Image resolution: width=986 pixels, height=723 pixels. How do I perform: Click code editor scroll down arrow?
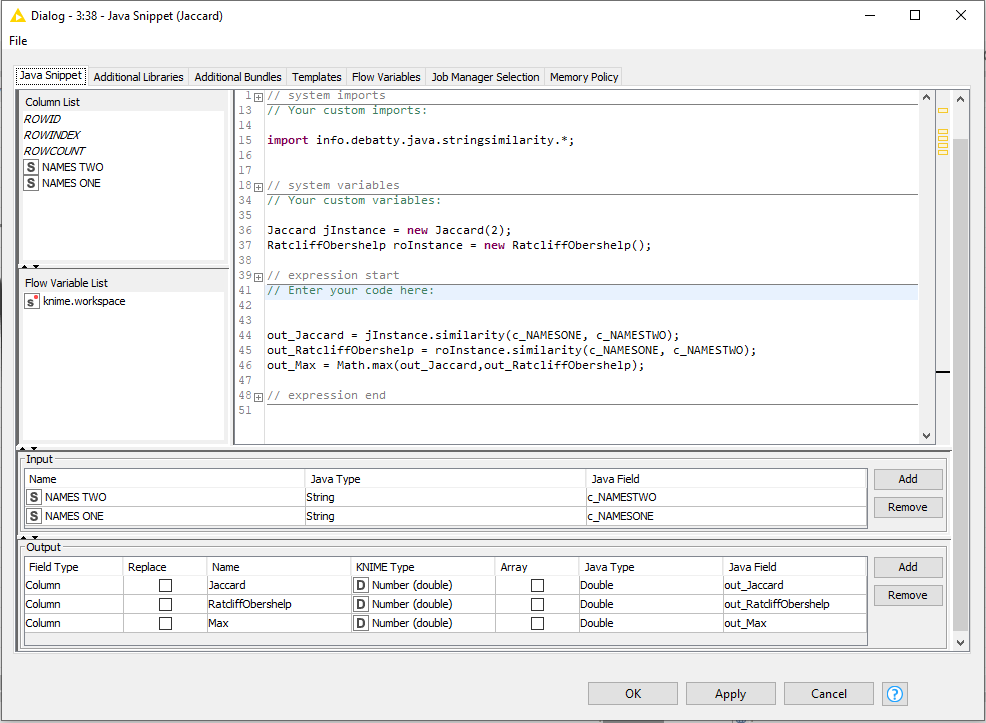926,436
